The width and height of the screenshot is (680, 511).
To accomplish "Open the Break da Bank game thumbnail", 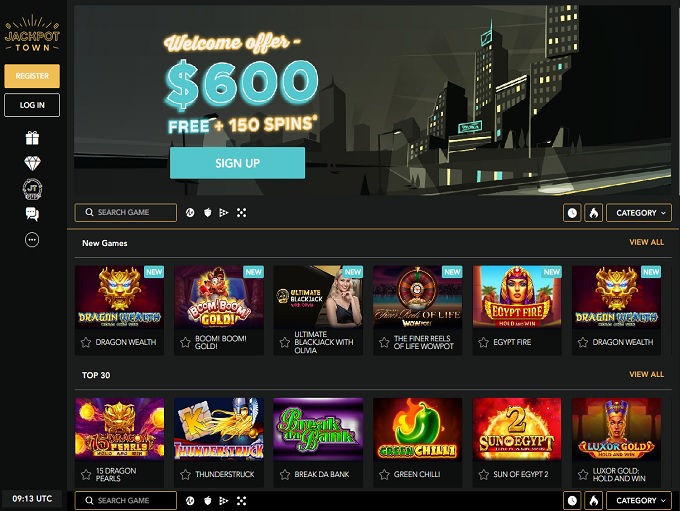I will pyautogui.click(x=318, y=429).
